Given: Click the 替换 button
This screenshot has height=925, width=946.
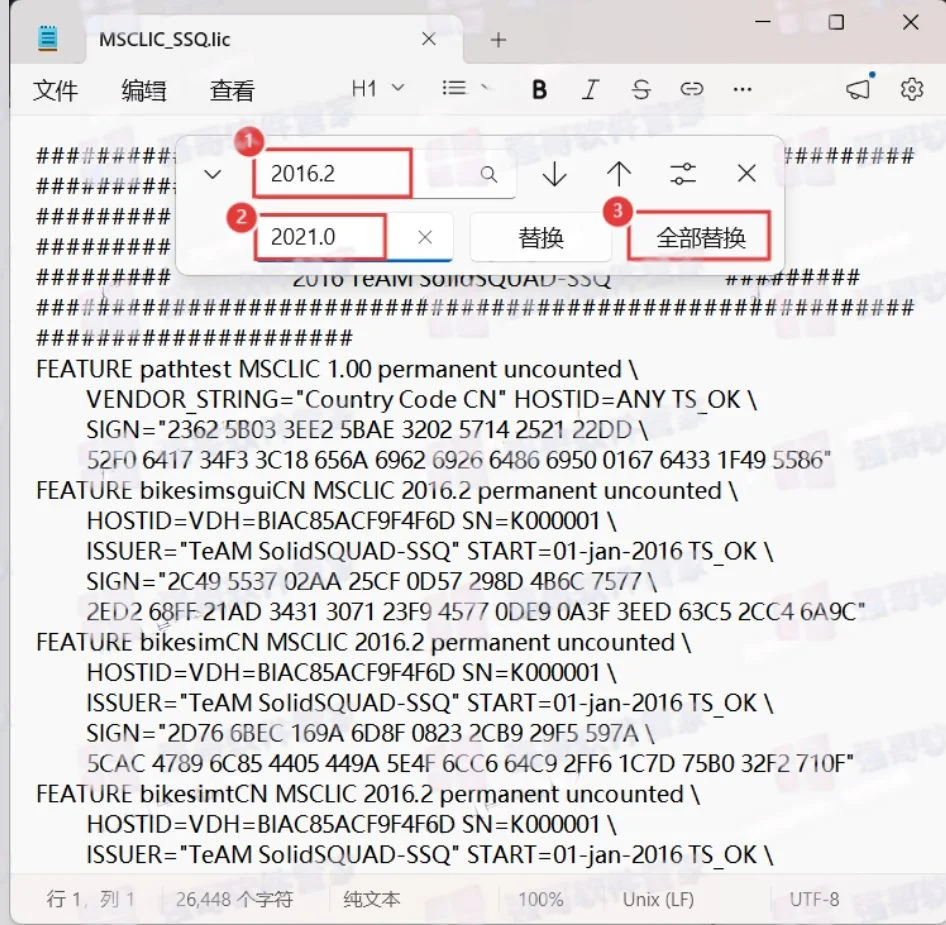Looking at the screenshot, I should pyautogui.click(x=541, y=238).
